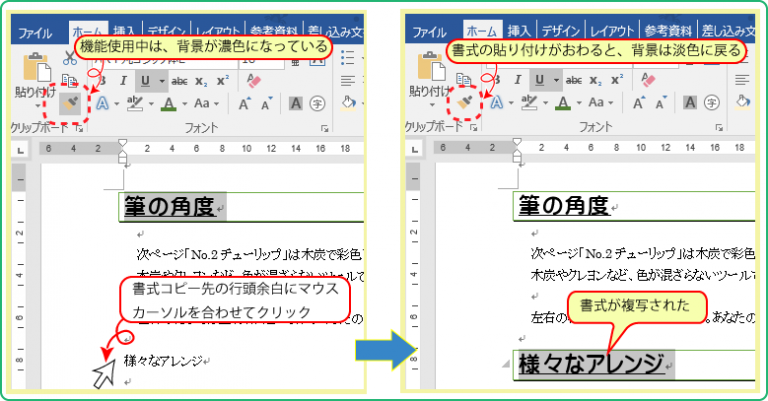
Task: Toggle Underline U in left window
Action: [145, 81]
